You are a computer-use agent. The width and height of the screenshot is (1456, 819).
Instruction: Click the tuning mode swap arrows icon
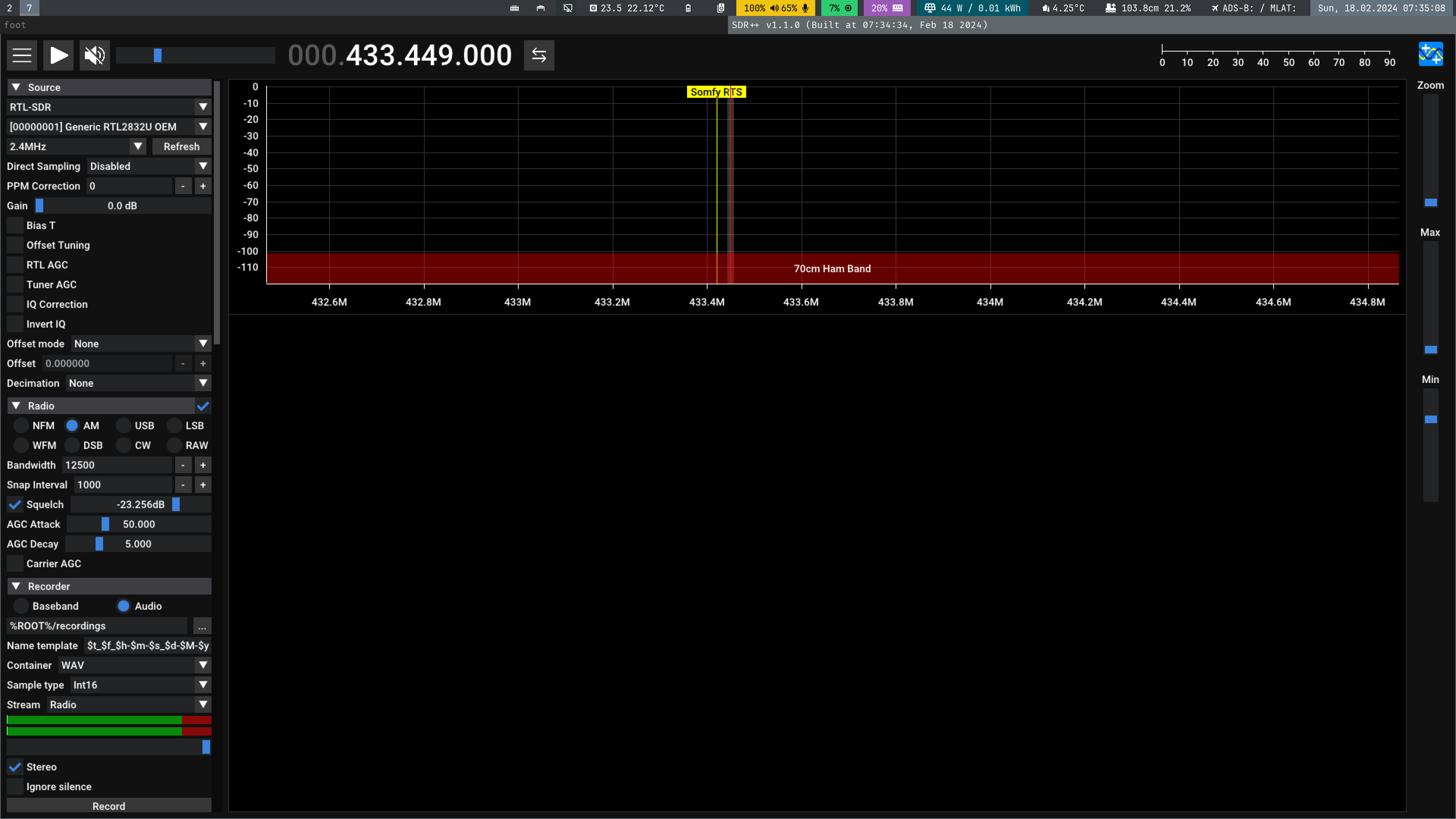tap(539, 55)
